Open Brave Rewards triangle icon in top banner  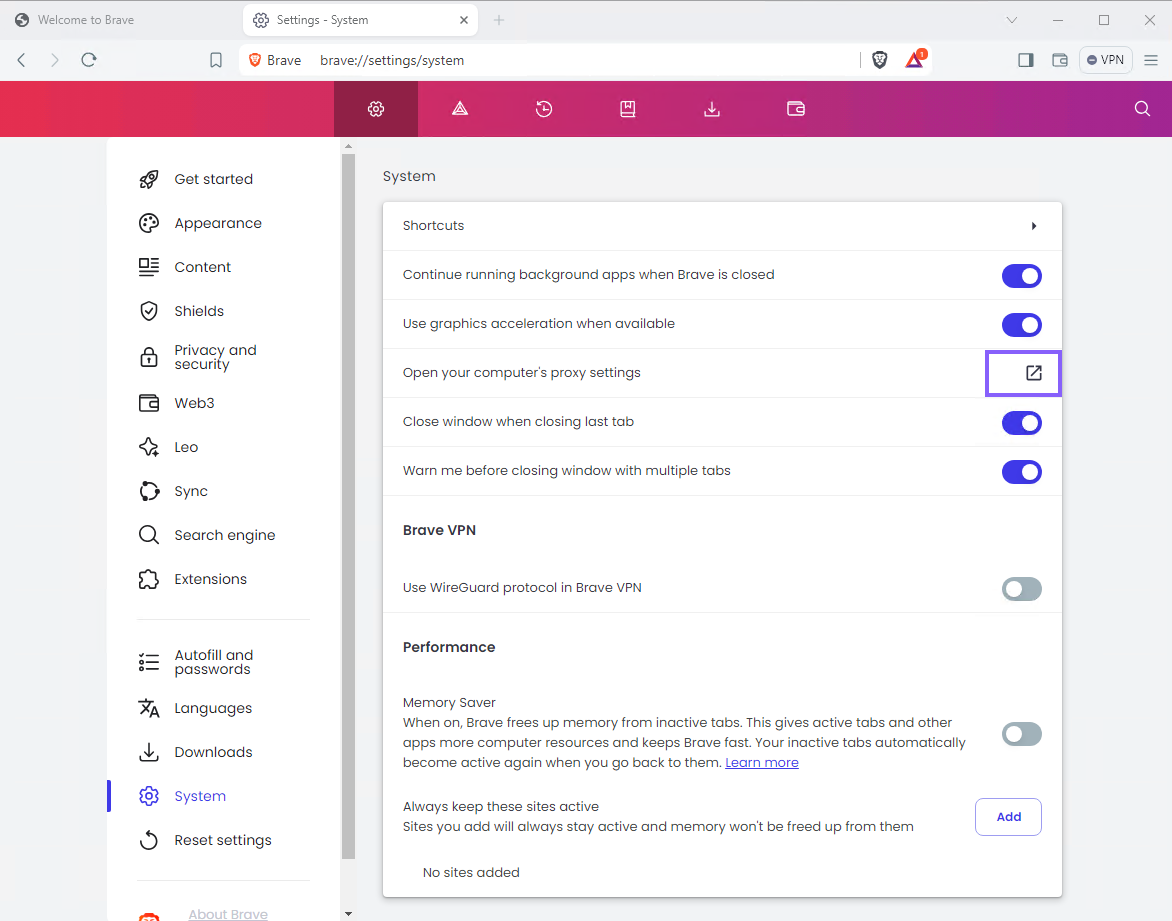[x=460, y=109]
